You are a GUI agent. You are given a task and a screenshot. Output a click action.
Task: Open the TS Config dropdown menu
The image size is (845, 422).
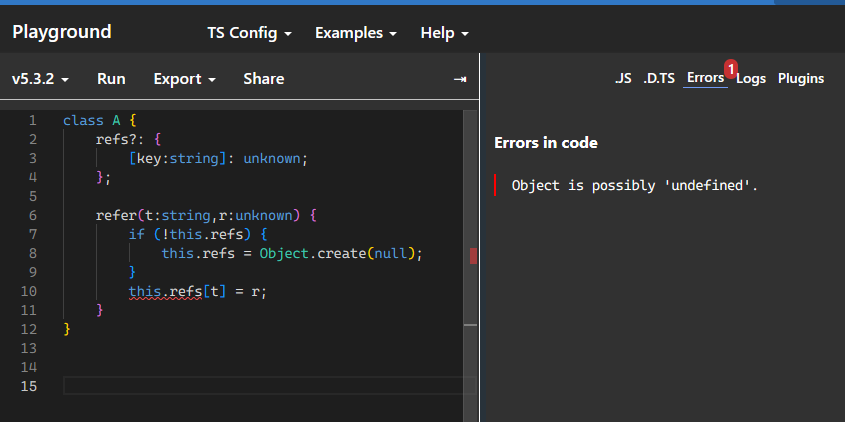(249, 33)
